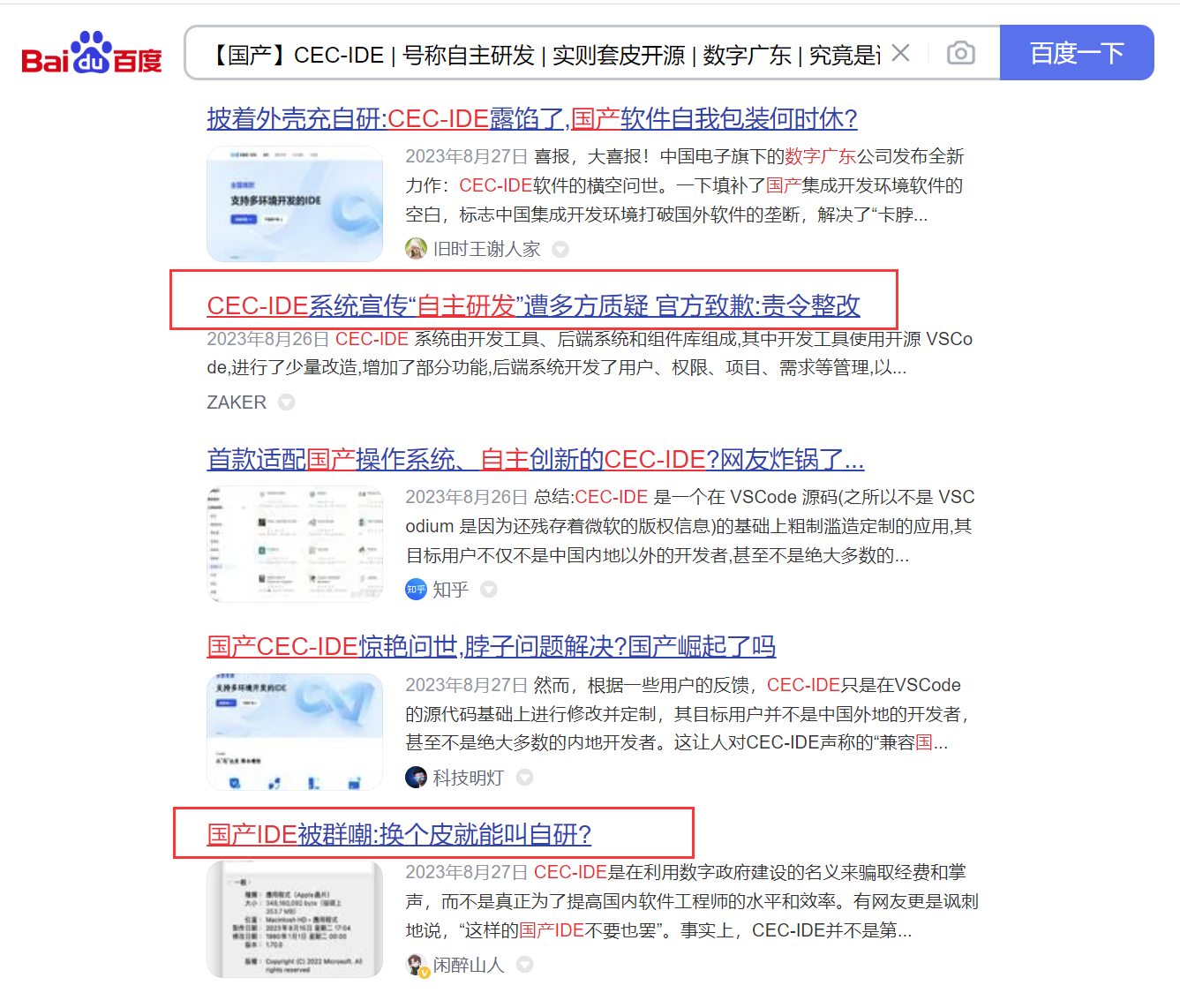This screenshot has height=1008, width=1180.
Task: Open thumbnail of the 国产IDE被群嘲 result
Action: [x=295, y=920]
